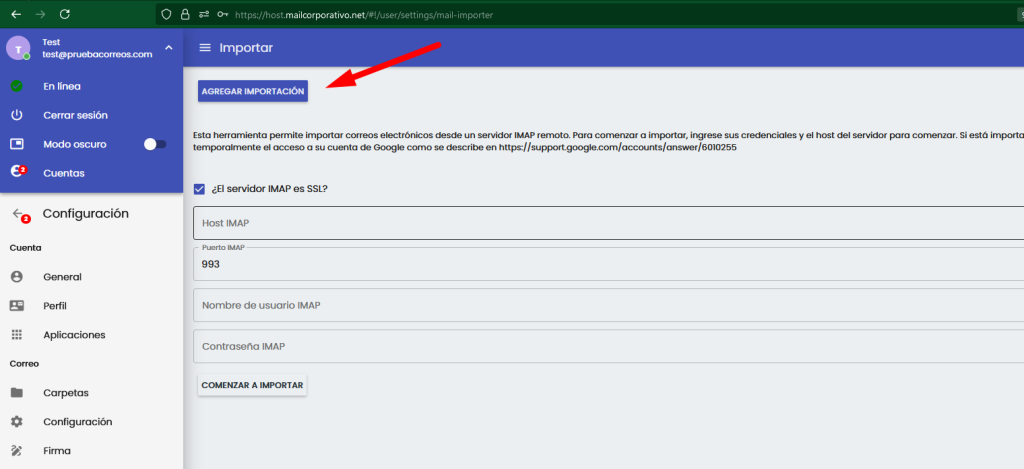Image resolution: width=1024 pixels, height=469 pixels.
Task: Uncheck the IMAP SSL server checkbox
Action: (199, 188)
